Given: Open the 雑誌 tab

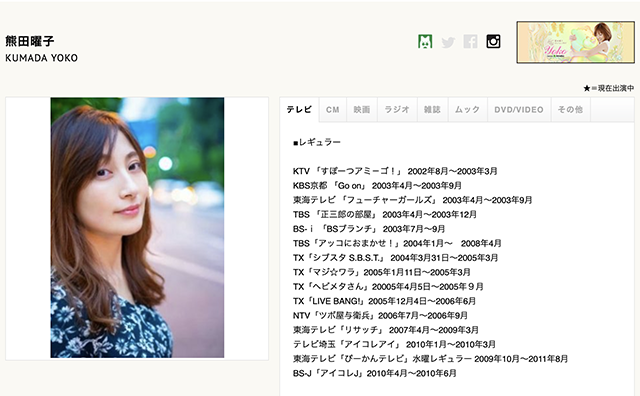Looking at the screenshot, I should coord(432,109).
